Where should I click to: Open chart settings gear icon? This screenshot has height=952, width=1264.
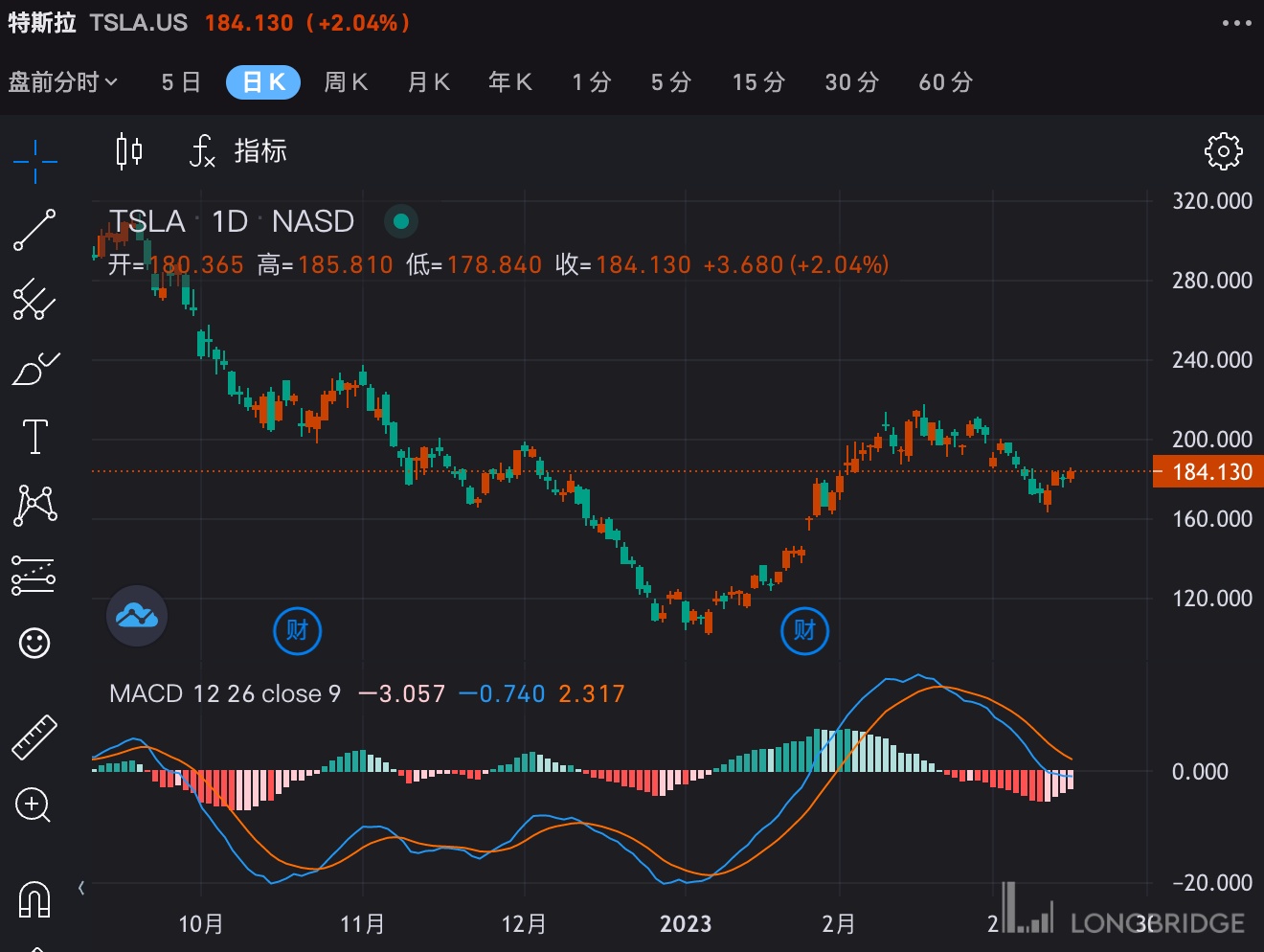(x=1223, y=151)
